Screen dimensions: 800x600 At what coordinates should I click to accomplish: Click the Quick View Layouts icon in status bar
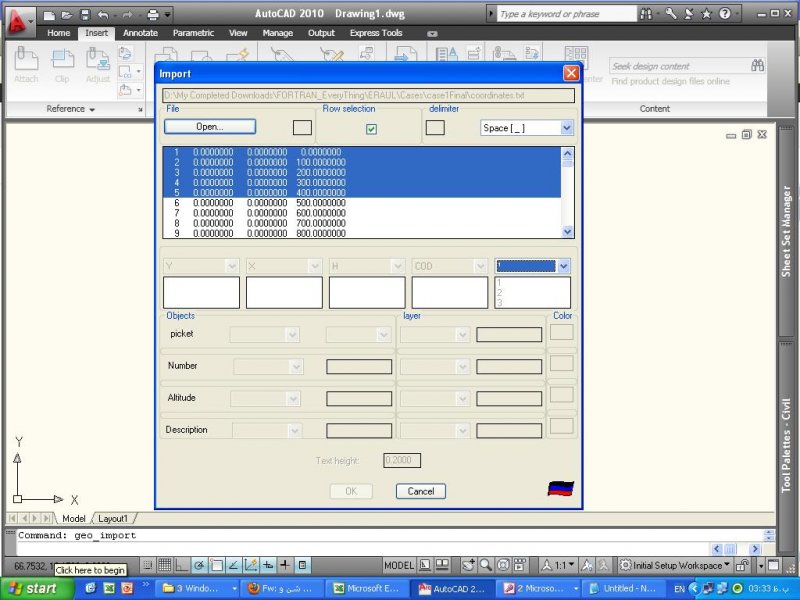click(425, 565)
